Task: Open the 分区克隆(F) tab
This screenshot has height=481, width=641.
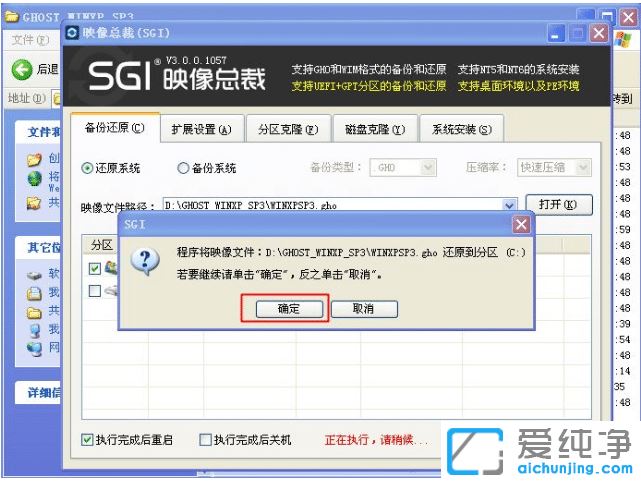Action: [x=288, y=130]
